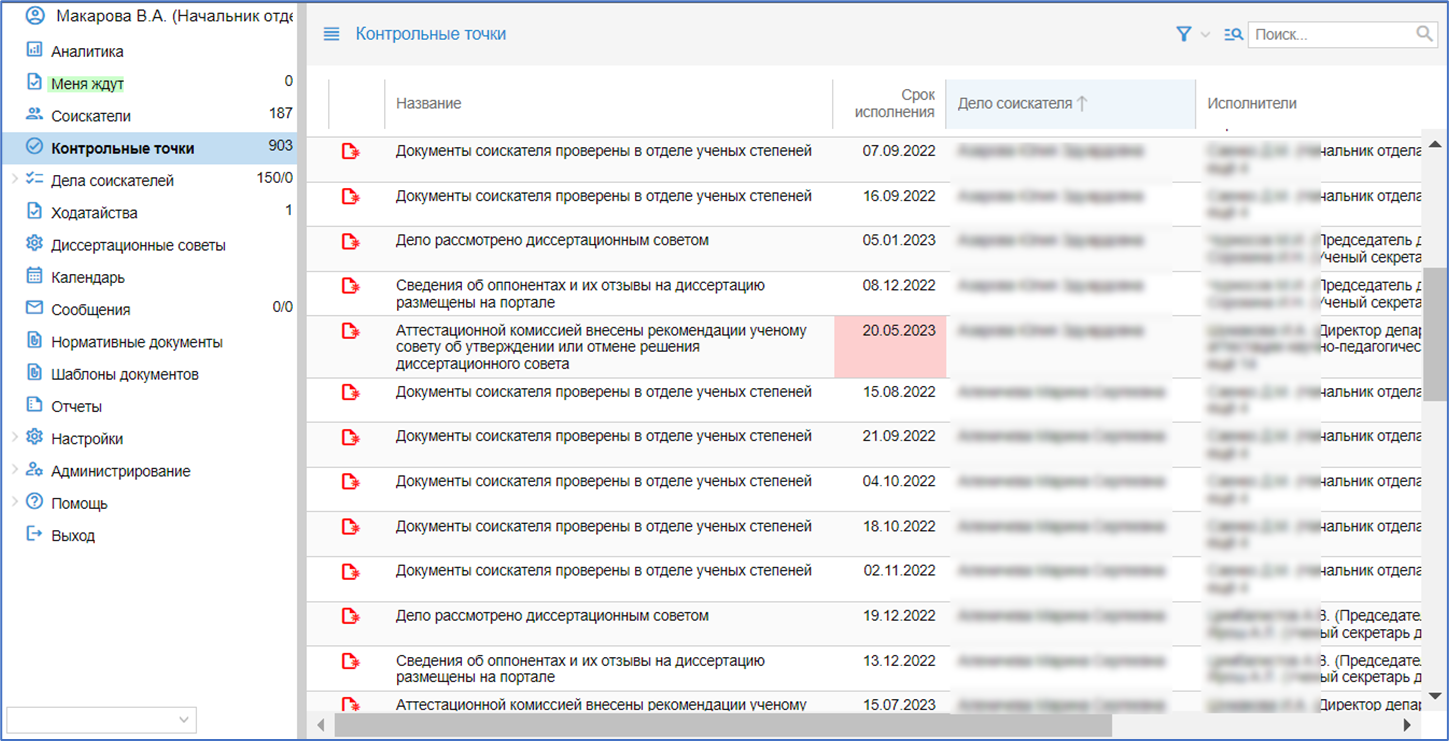
Task: Click the highlighted 20.05.2023 deadline cell
Action: pyautogui.click(x=890, y=346)
